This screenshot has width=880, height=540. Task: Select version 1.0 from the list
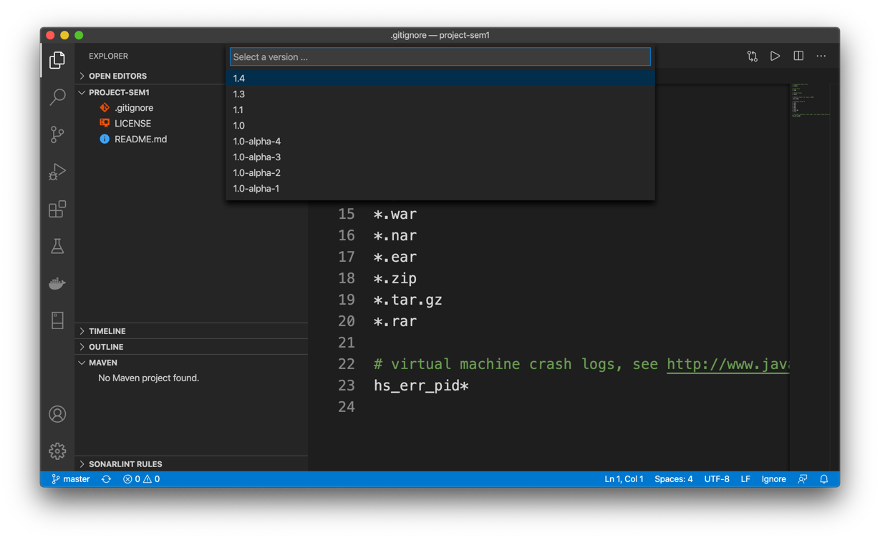(440, 125)
